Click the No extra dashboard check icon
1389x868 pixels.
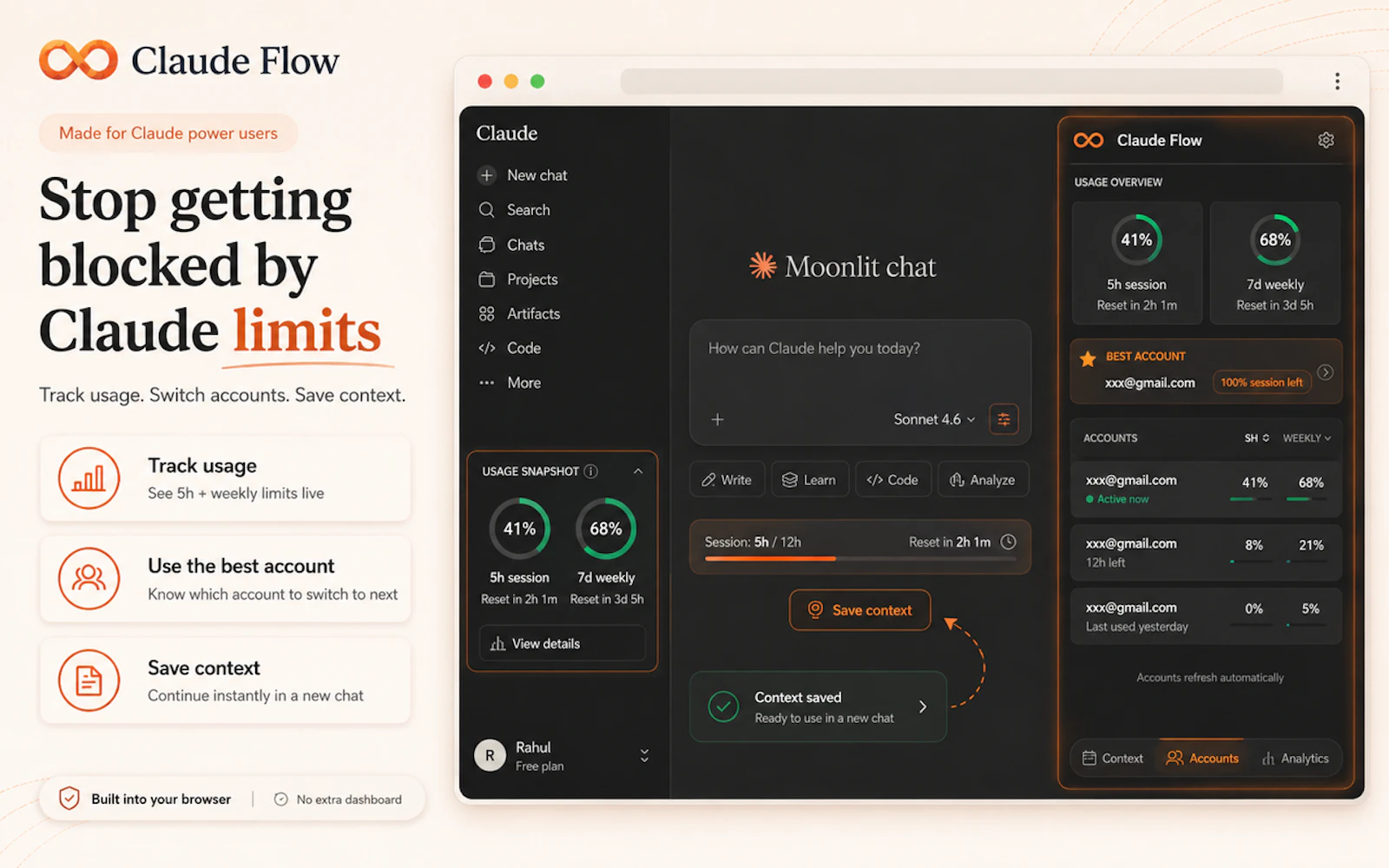coord(280,799)
